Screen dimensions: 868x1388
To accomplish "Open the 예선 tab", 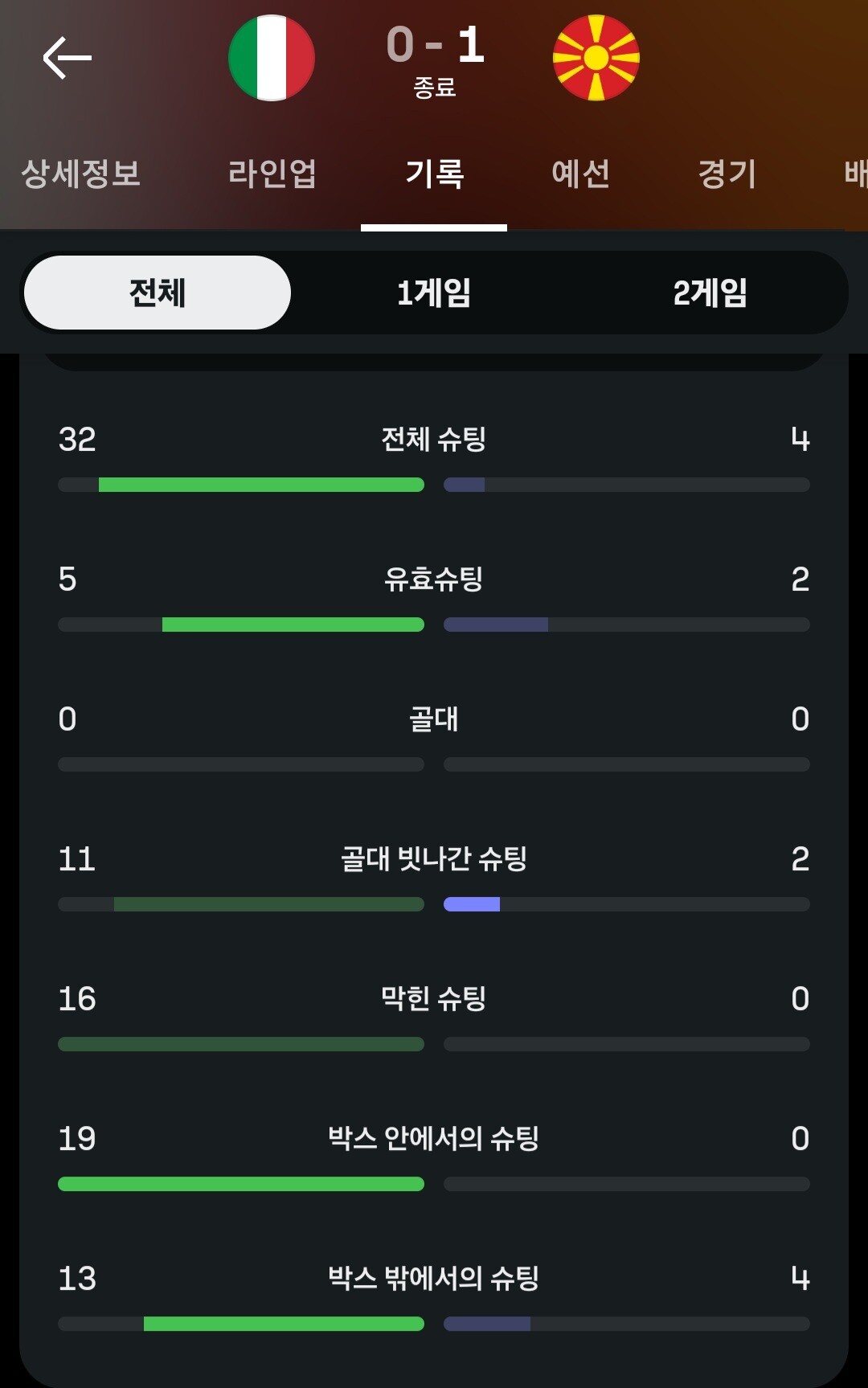I will pyautogui.click(x=580, y=174).
